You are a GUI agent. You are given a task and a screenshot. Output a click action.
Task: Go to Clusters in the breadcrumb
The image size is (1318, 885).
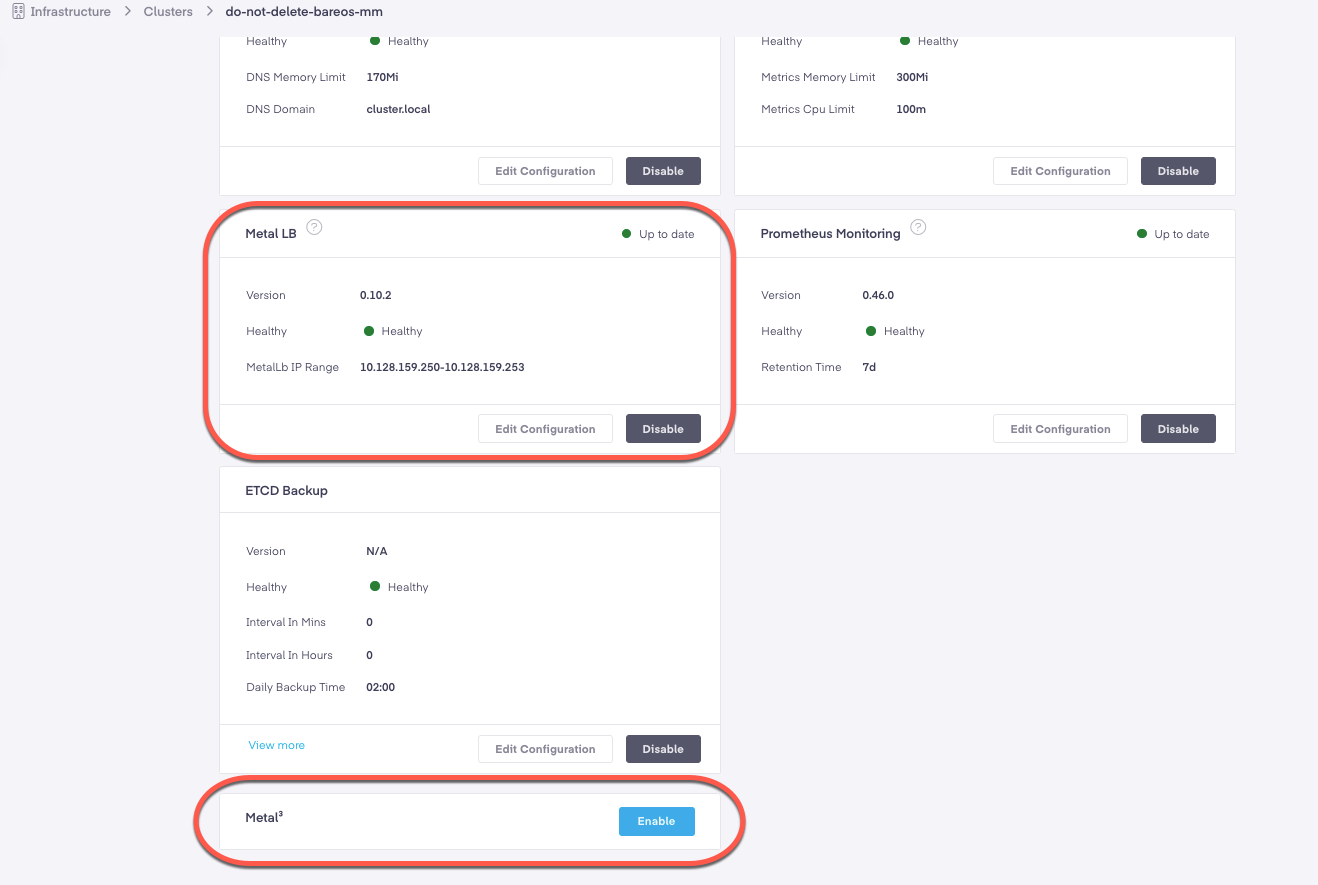click(x=168, y=12)
